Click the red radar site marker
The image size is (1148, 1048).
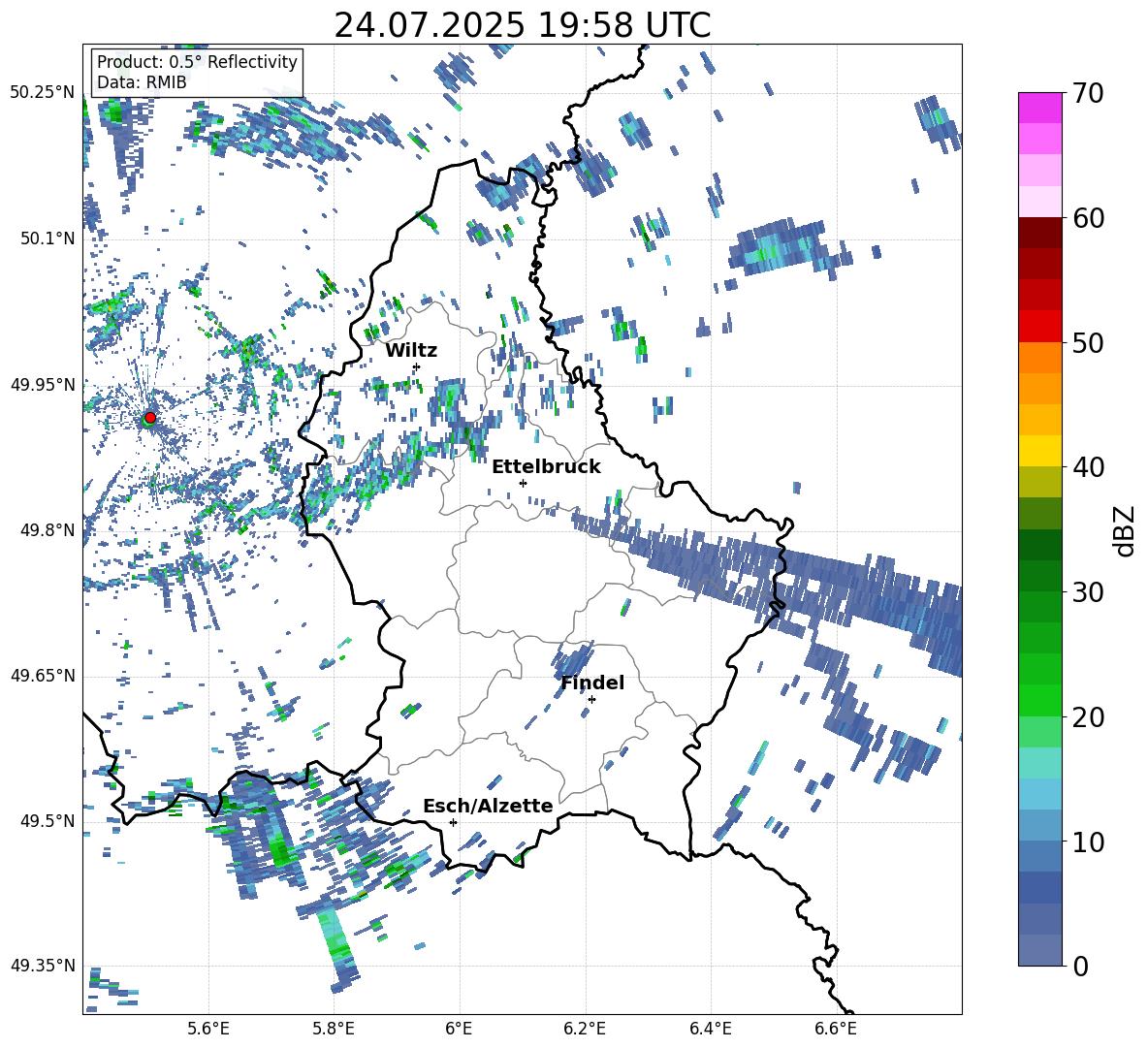coord(150,418)
